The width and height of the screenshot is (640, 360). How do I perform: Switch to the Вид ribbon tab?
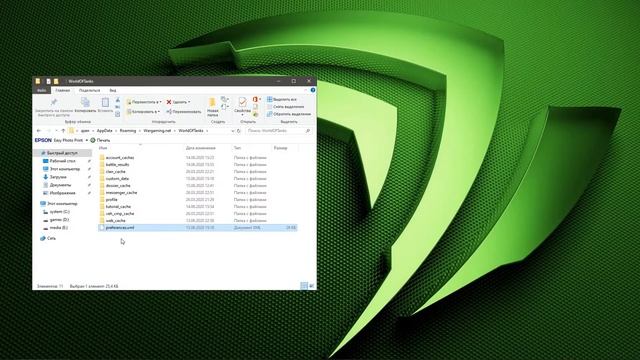point(113,90)
